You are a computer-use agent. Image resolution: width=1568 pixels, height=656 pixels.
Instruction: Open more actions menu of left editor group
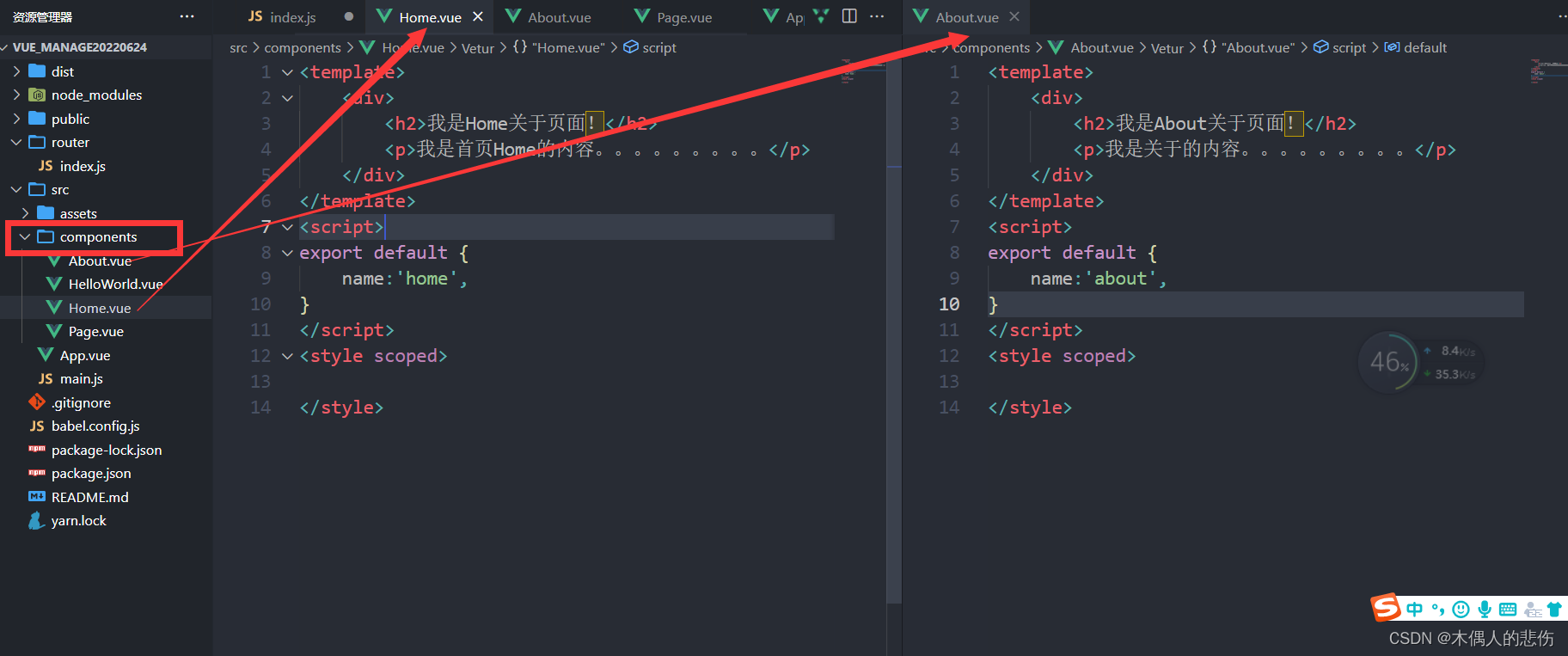click(877, 16)
